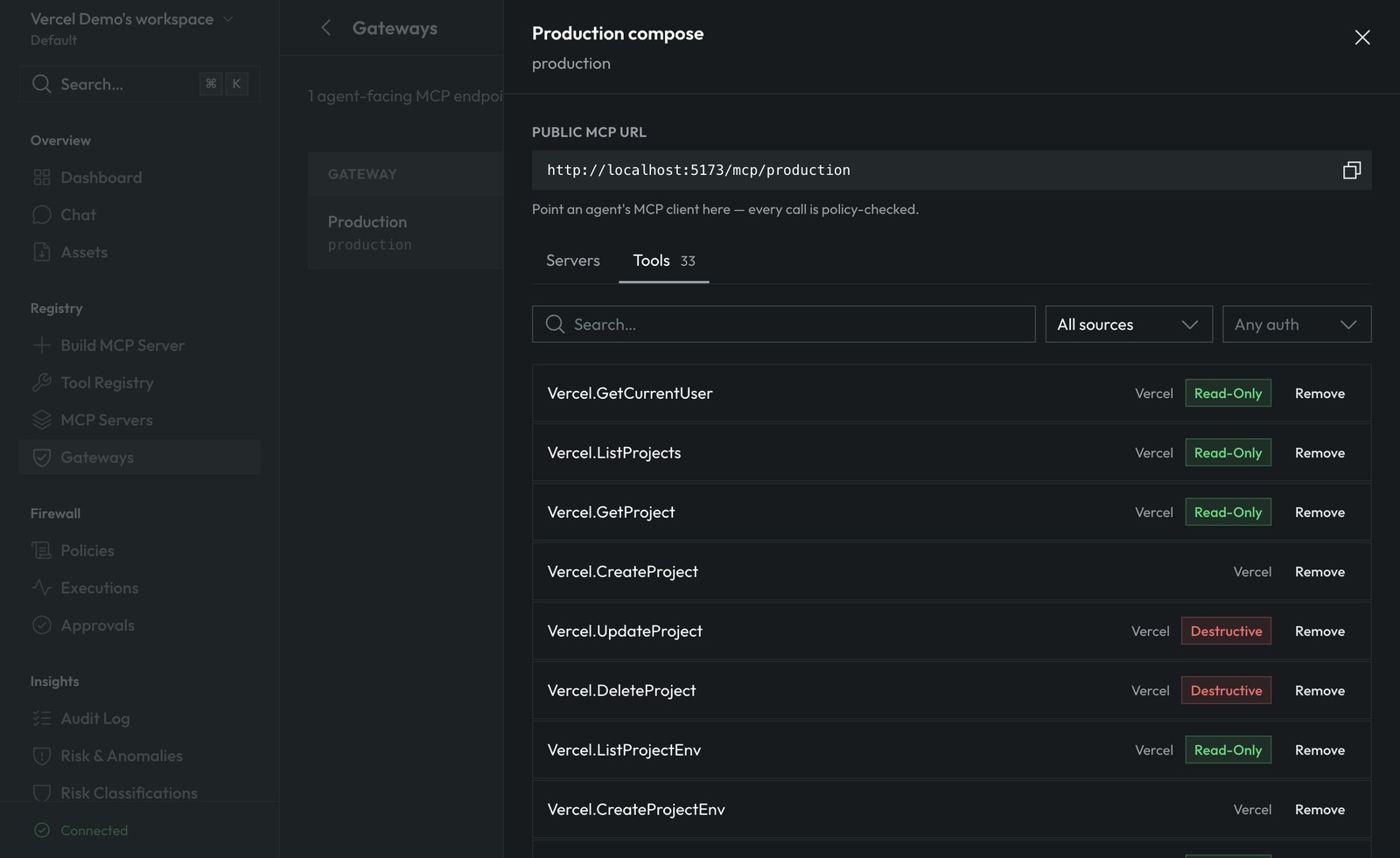Open Approvals under Firewall

pyautogui.click(x=139, y=625)
